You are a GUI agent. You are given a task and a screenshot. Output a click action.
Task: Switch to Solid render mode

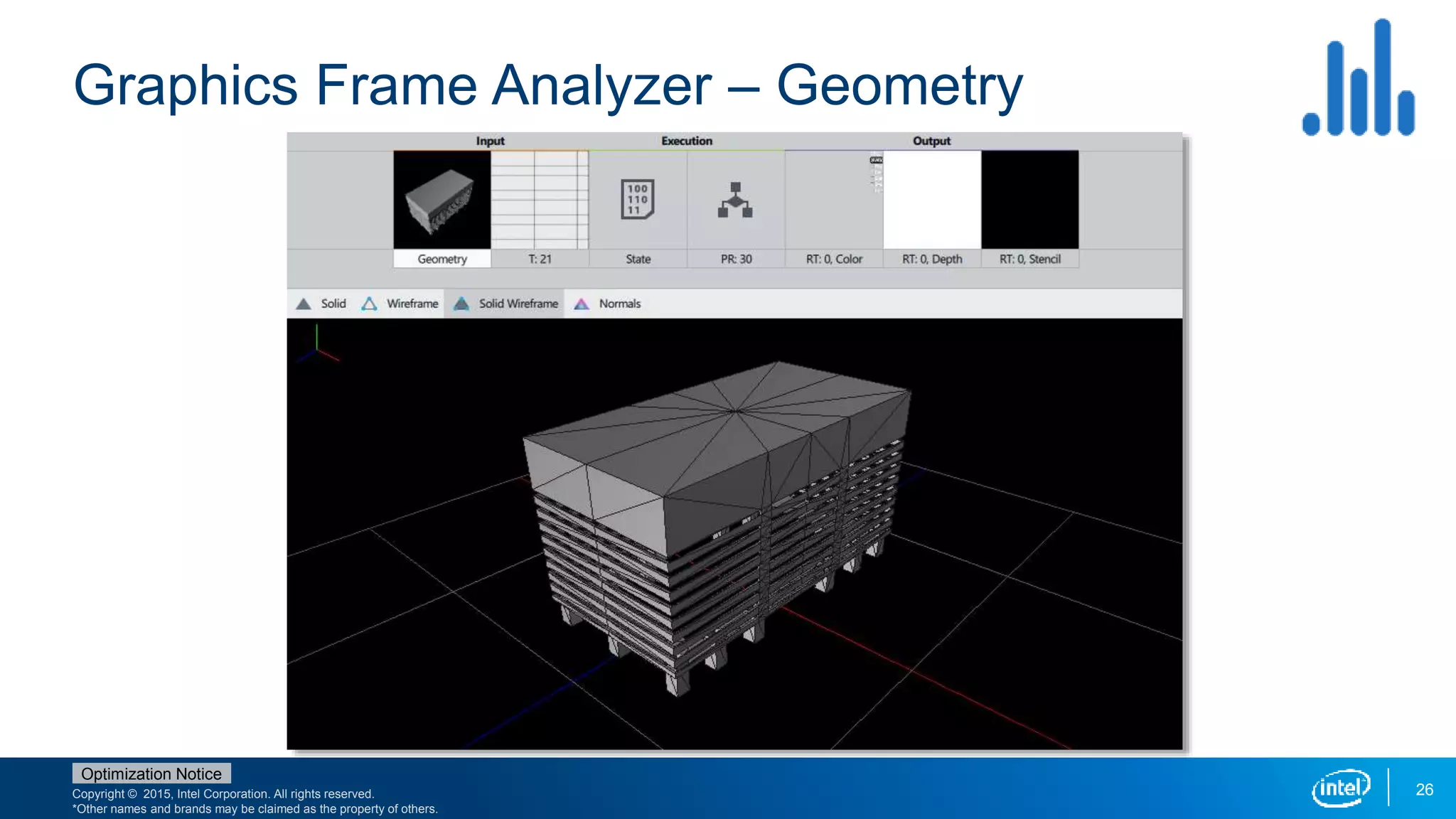321,304
